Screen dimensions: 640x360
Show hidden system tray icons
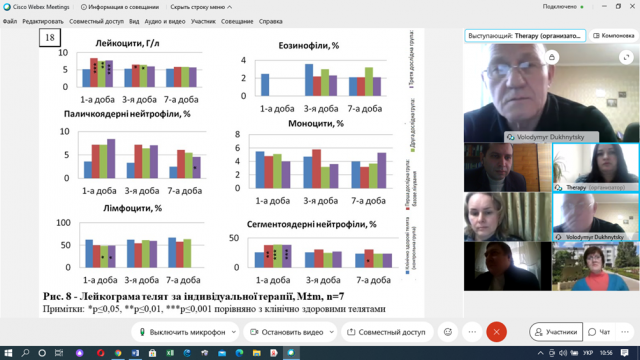coord(540,353)
